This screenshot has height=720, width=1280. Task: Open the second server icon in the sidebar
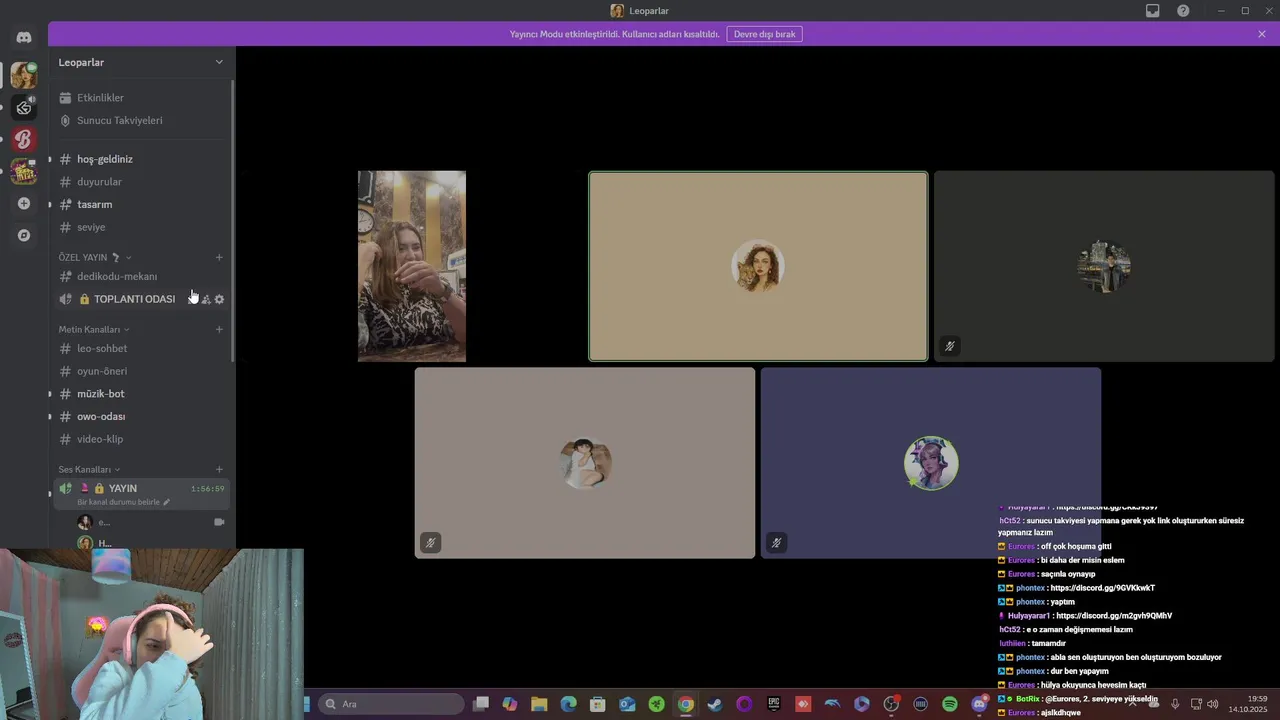pyautogui.click(x=24, y=107)
